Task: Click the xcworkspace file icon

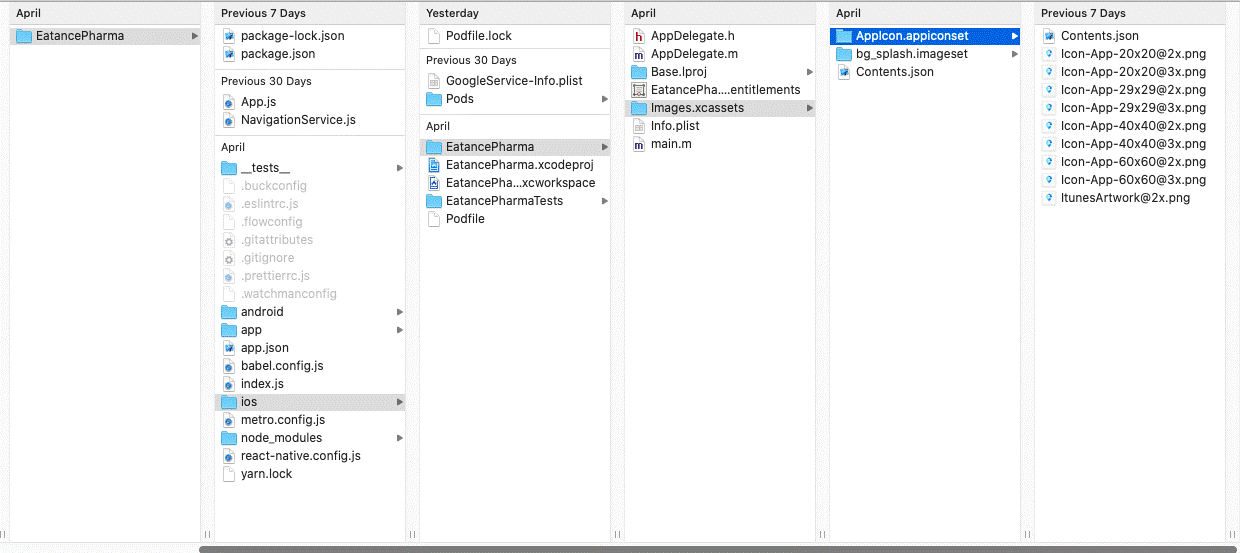Action: coord(434,183)
